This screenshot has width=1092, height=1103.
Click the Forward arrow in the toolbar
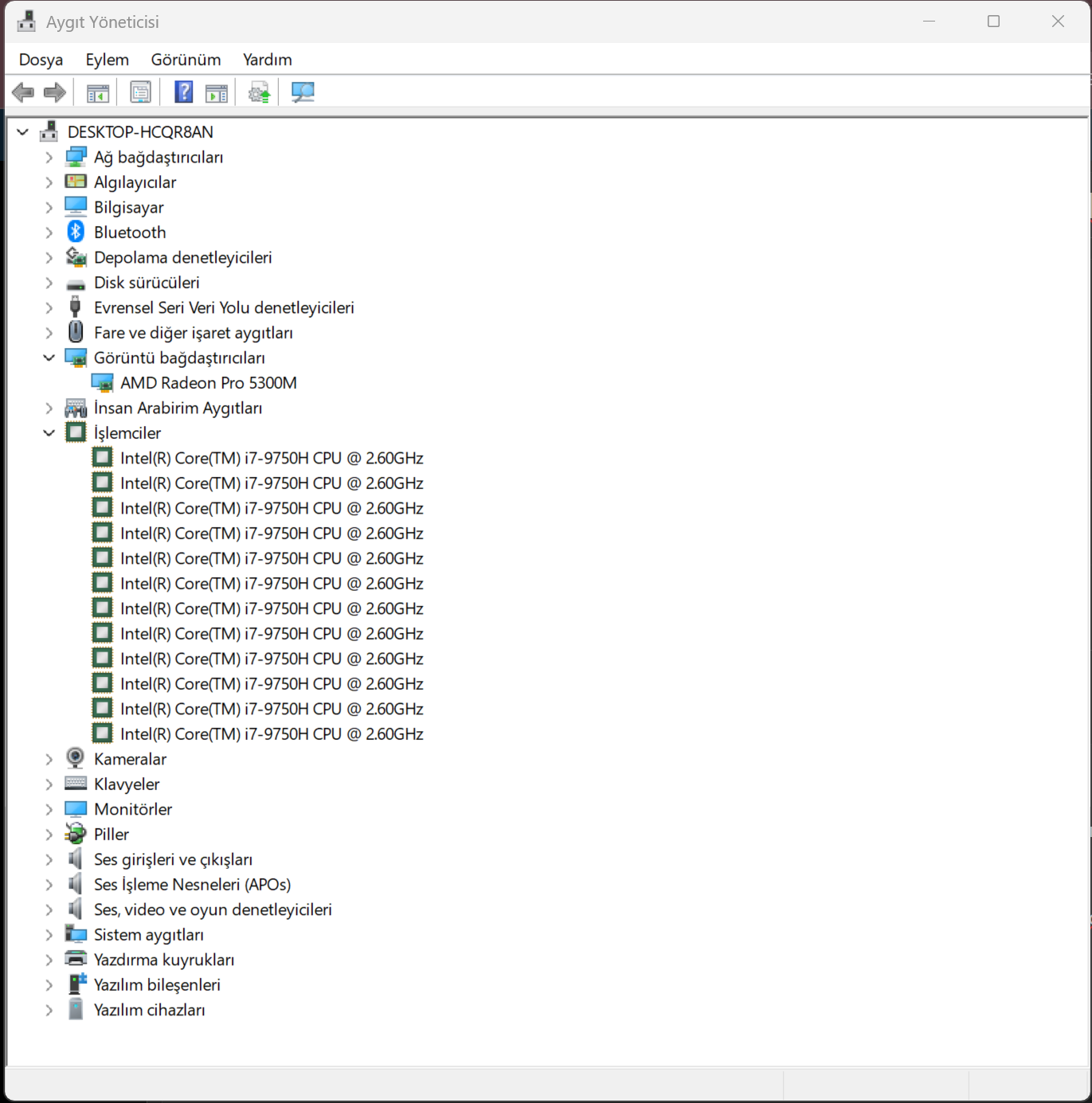coord(55,92)
